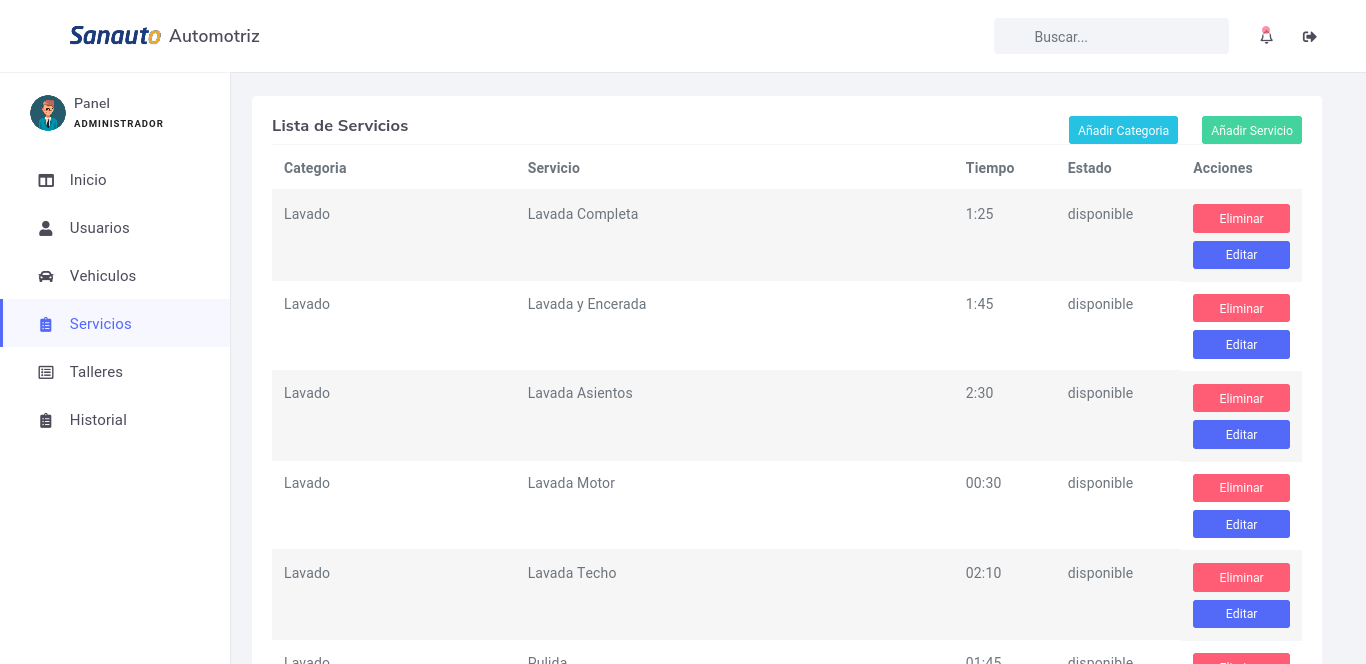Image resolution: width=1366 pixels, height=664 pixels.
Task: Open the Usuarios menu item
Action: pyautogui.click(x=115, y=228)
